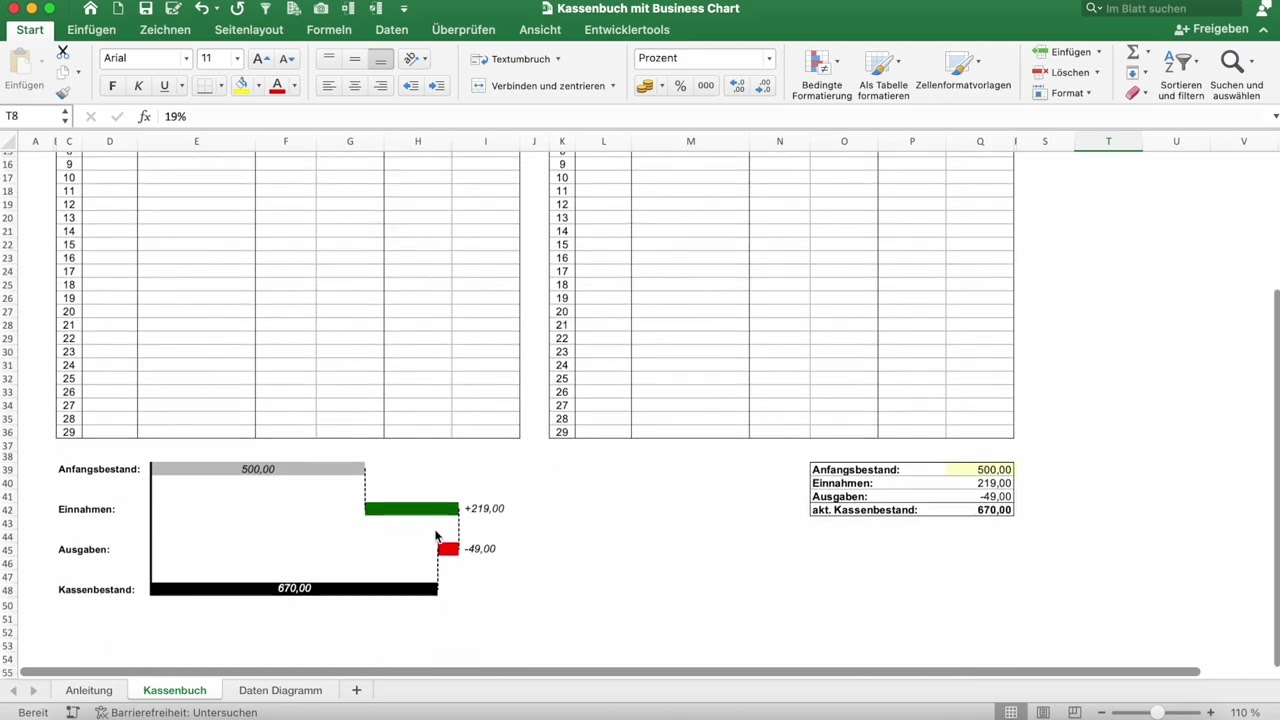Click Barrierefreiheit: Untersuchen in status bar
Viewport: 1280px width, 720px height.
[x=177, y=713]
